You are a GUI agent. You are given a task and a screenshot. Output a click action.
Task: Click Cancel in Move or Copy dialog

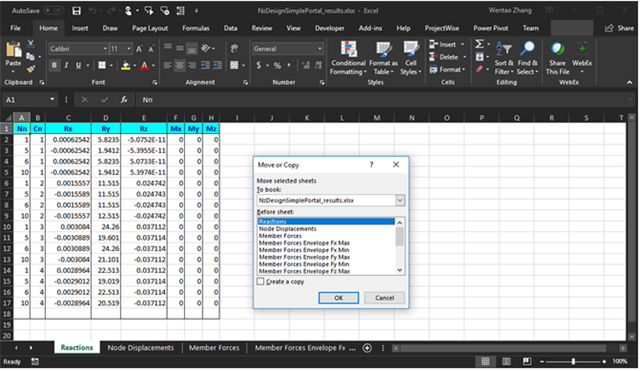coord(384,298)
